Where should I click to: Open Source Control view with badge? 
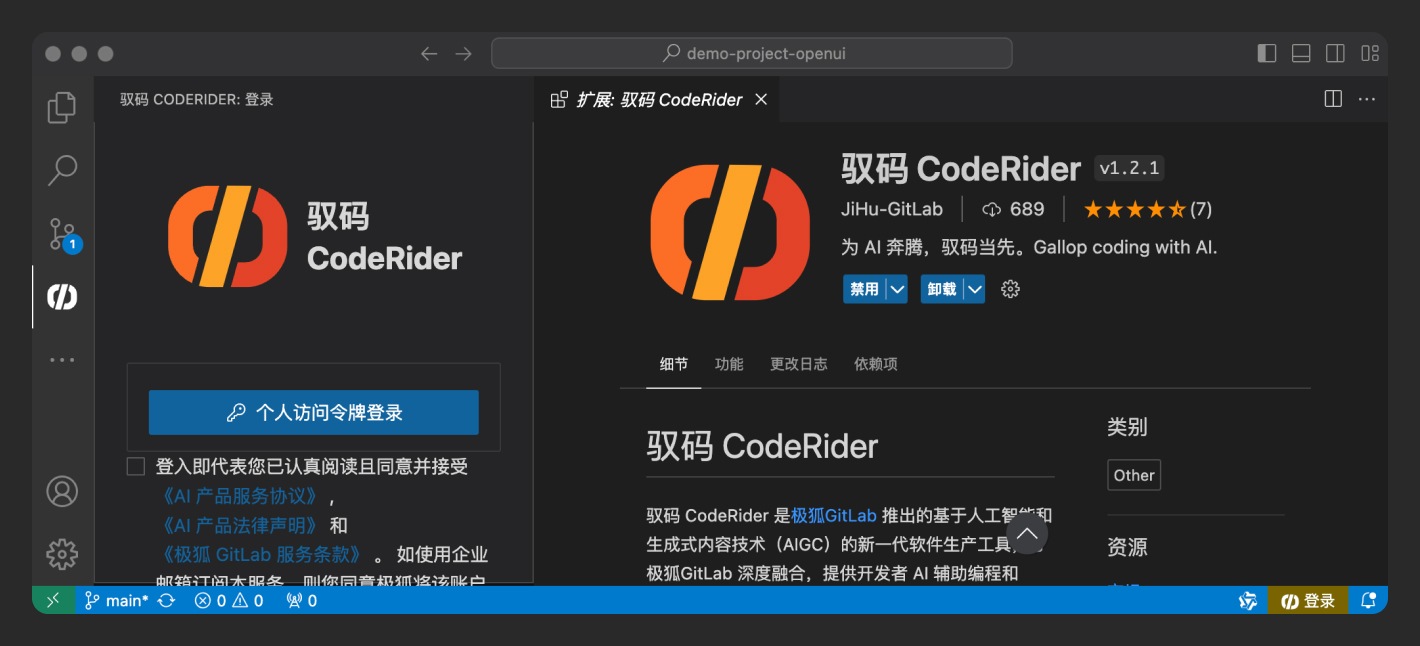62,234
